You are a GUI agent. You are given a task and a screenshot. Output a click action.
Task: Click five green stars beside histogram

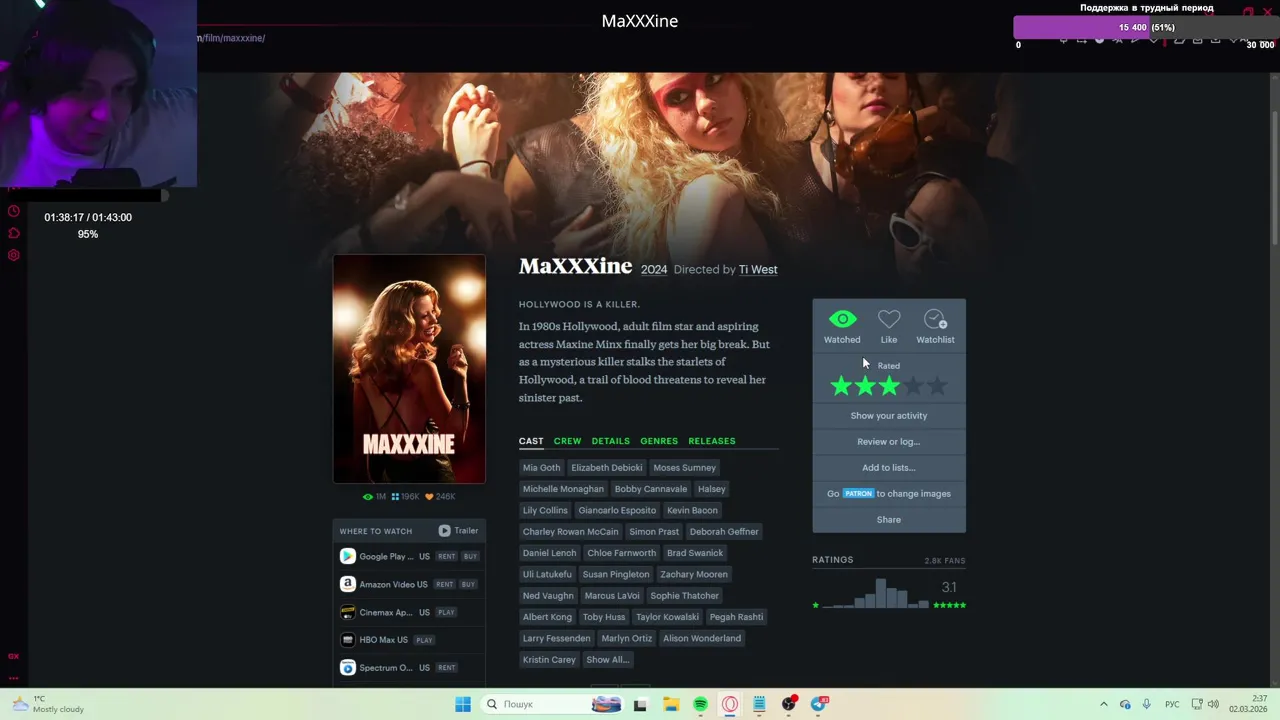[949, 605]
